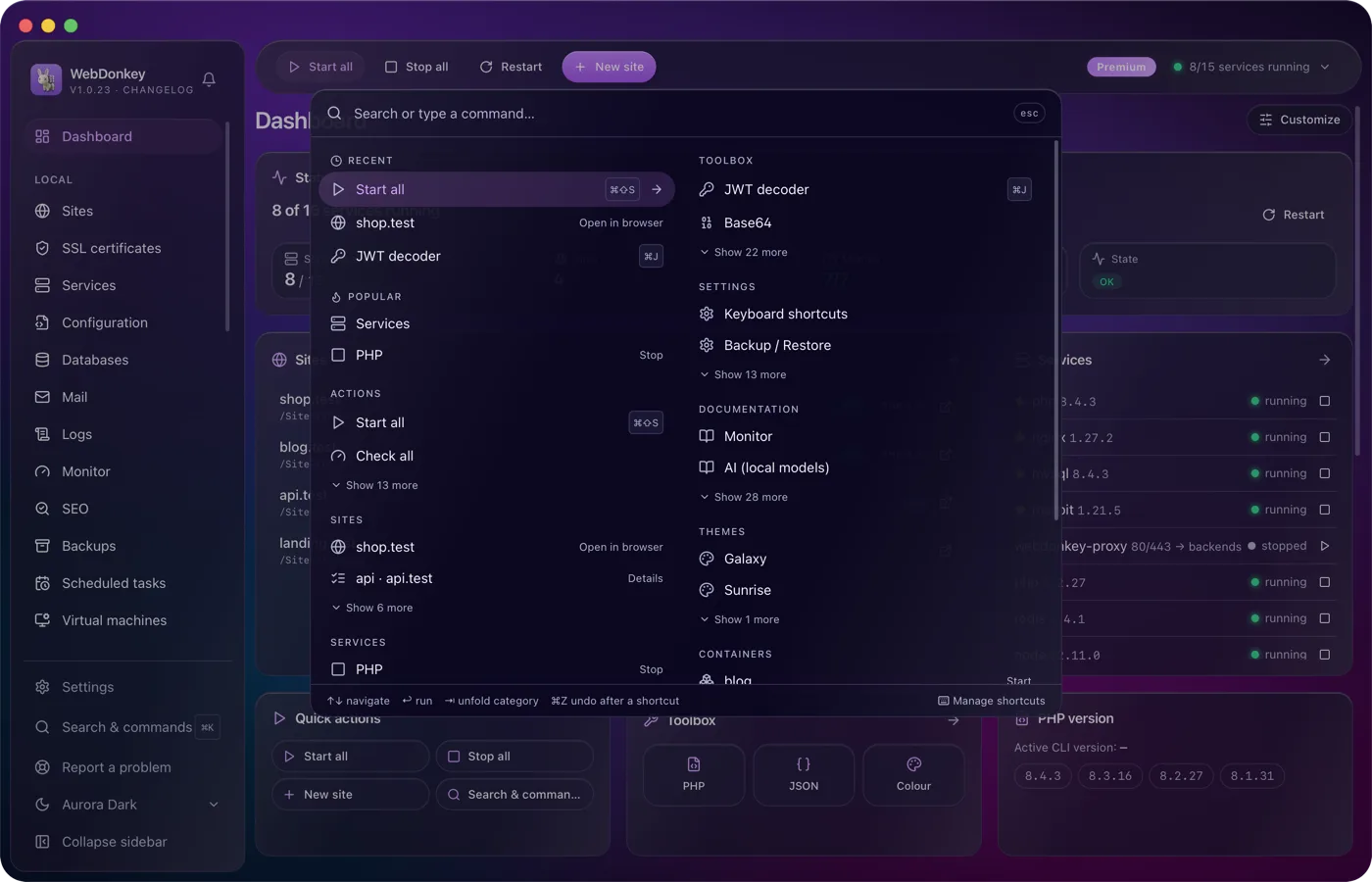The height and width of the screenshot is (882, 1372).
Task: Select PHP version 8.3.16
Action: point(1110,775)
